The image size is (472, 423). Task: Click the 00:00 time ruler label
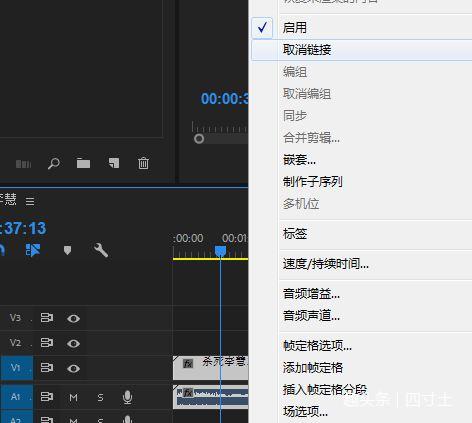188,238
